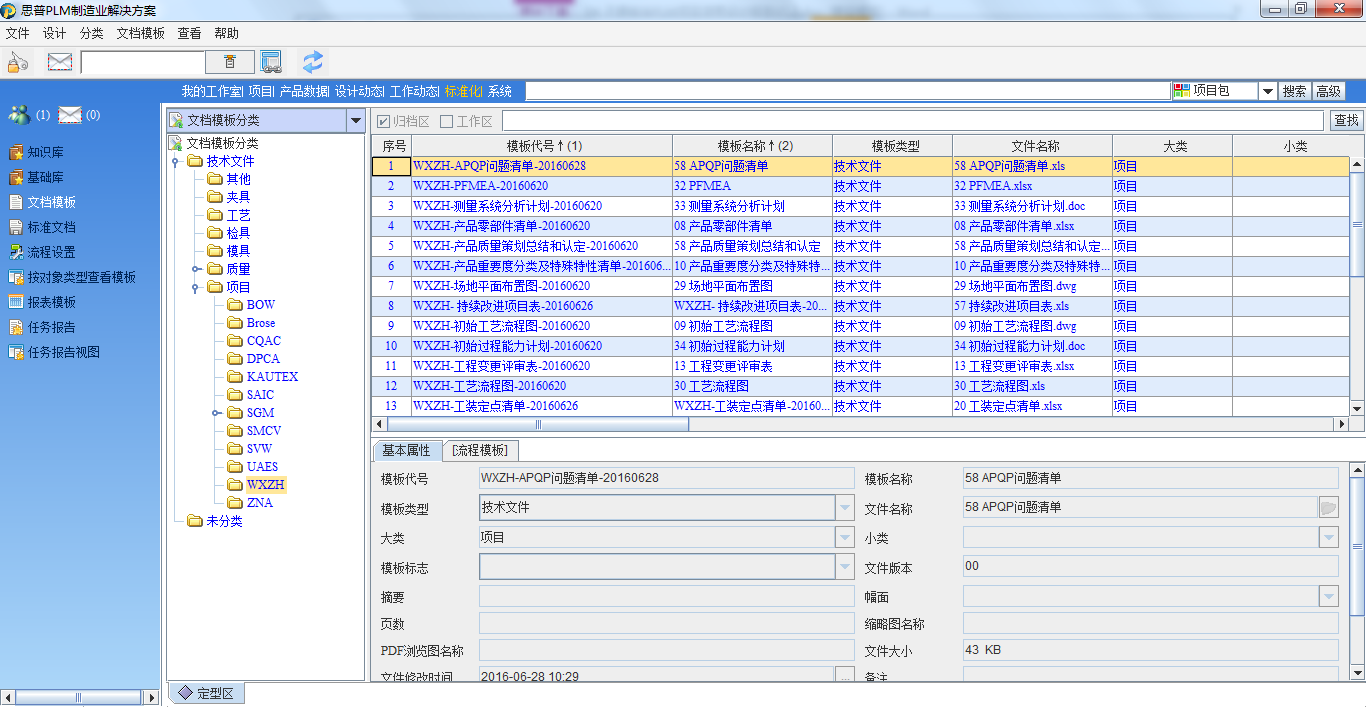The height and width of the screenshot is (707, 1366).
Task: Open the 项目包 search scope dropdown
Action: 1267,91
